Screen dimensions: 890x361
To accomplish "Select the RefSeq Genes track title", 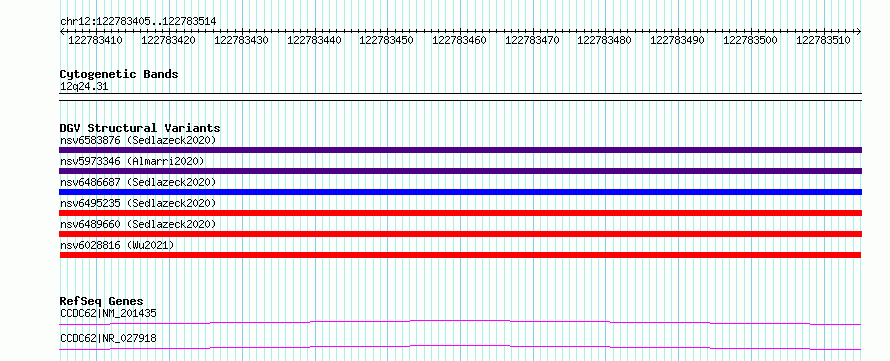I will point(102,301).
